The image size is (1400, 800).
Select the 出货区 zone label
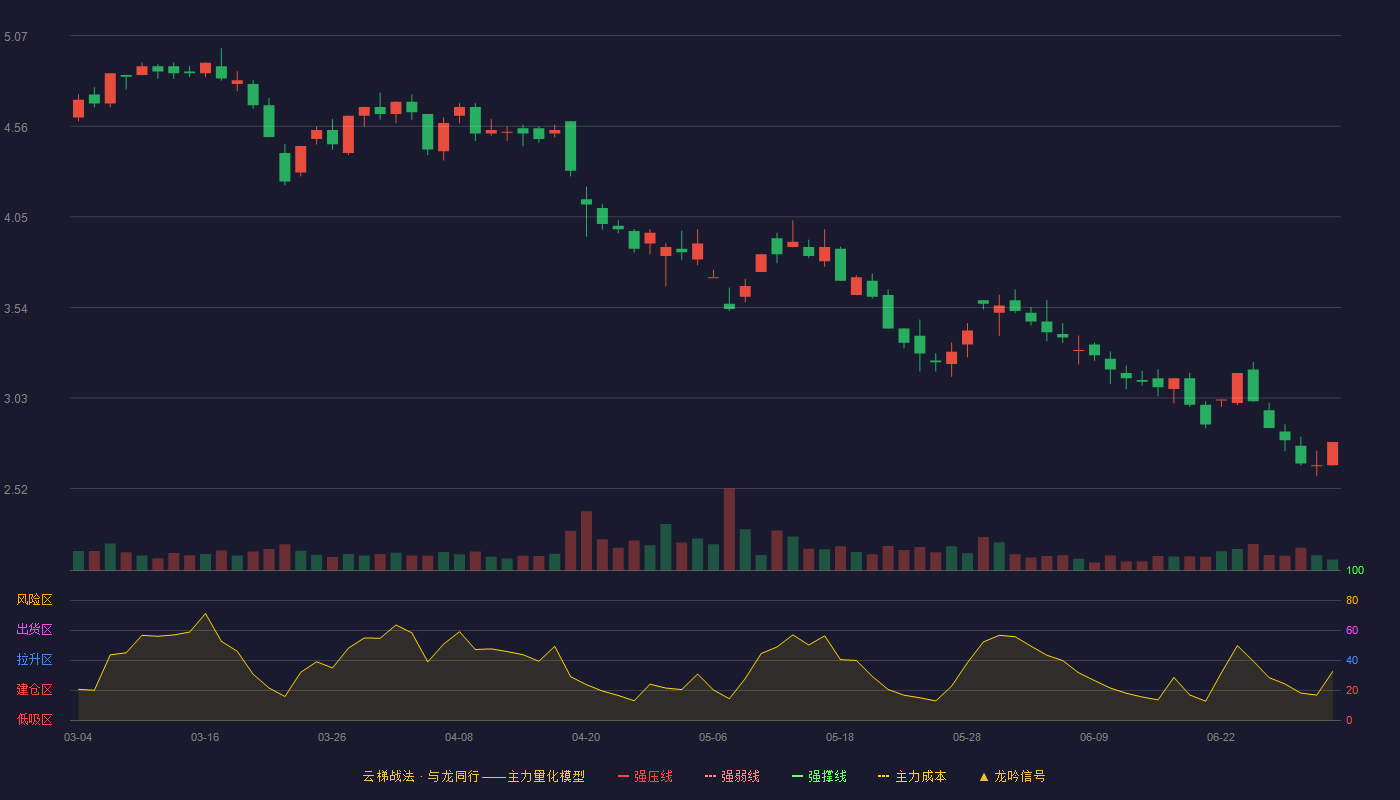[34, 630]
